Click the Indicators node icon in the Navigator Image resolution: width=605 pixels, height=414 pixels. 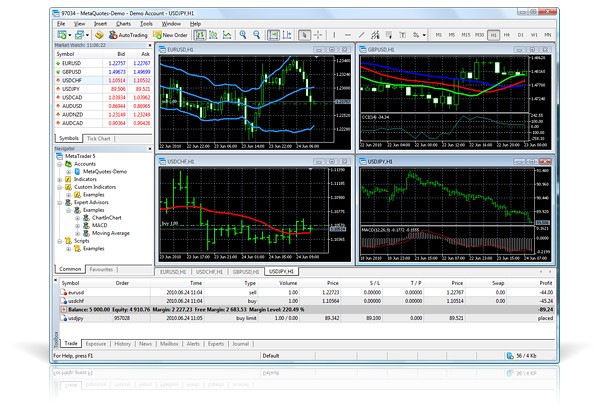68,179
